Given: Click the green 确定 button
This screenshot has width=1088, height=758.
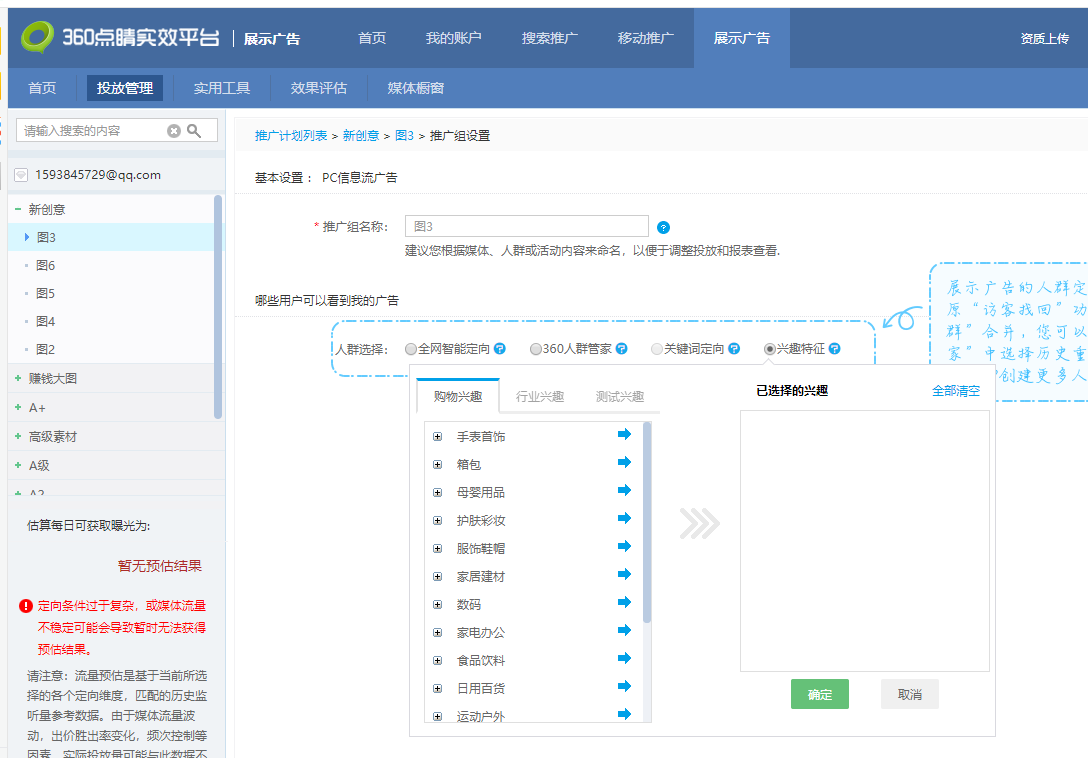Looking at the screenshot, I should coord(819,694).
